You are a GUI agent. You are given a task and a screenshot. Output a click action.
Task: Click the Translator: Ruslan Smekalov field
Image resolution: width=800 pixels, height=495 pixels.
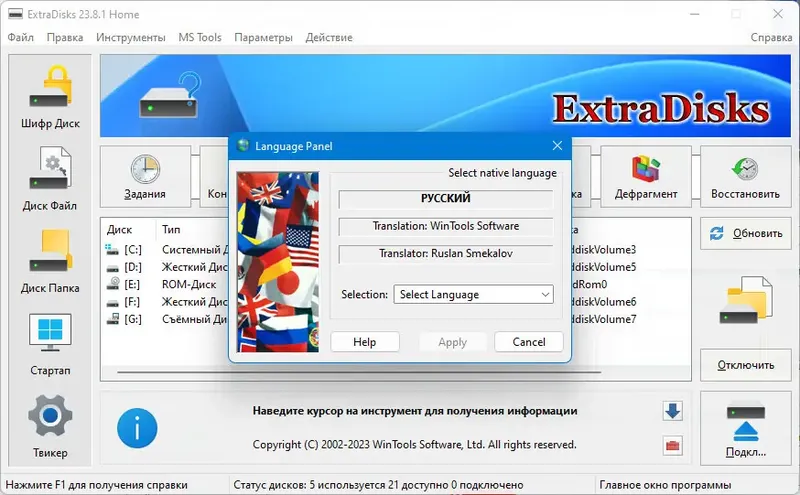click(445, 254)
